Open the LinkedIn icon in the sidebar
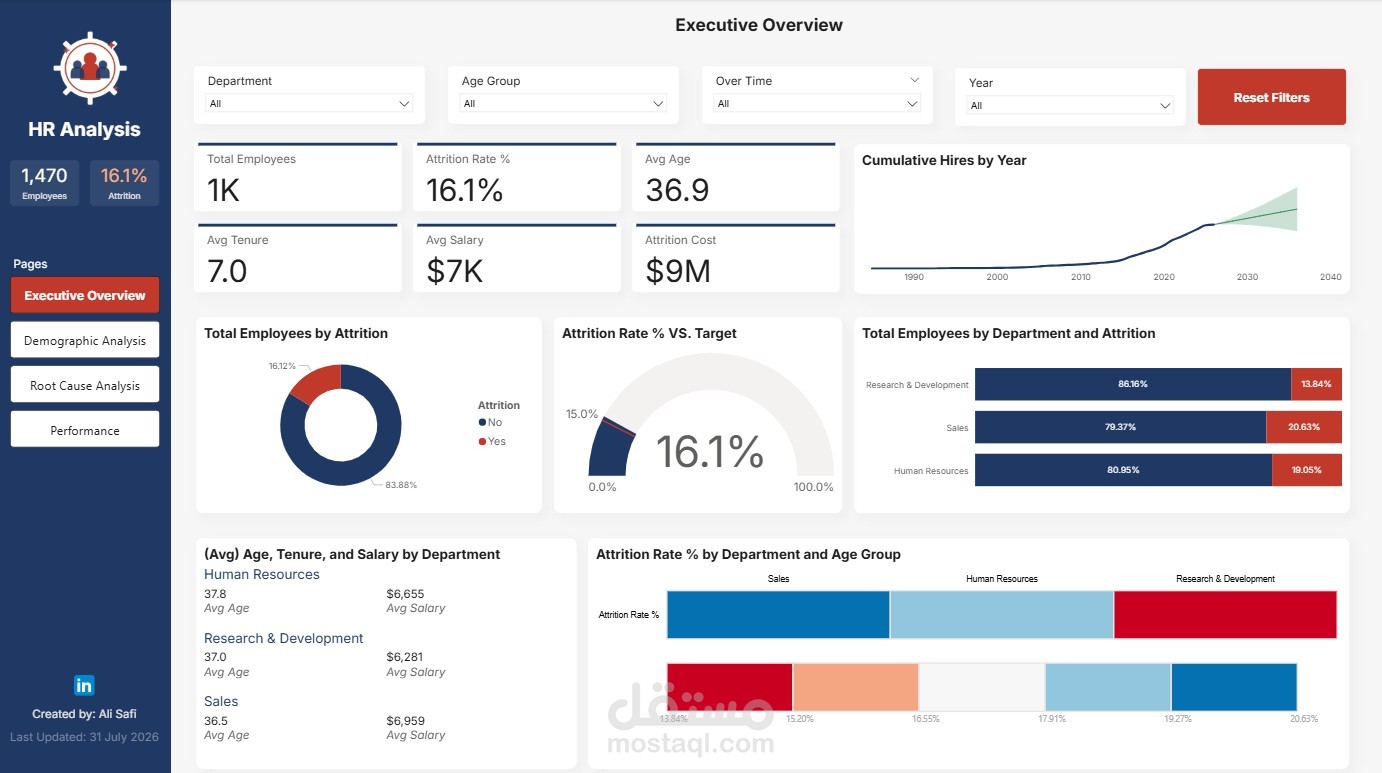 coord(84,685)
